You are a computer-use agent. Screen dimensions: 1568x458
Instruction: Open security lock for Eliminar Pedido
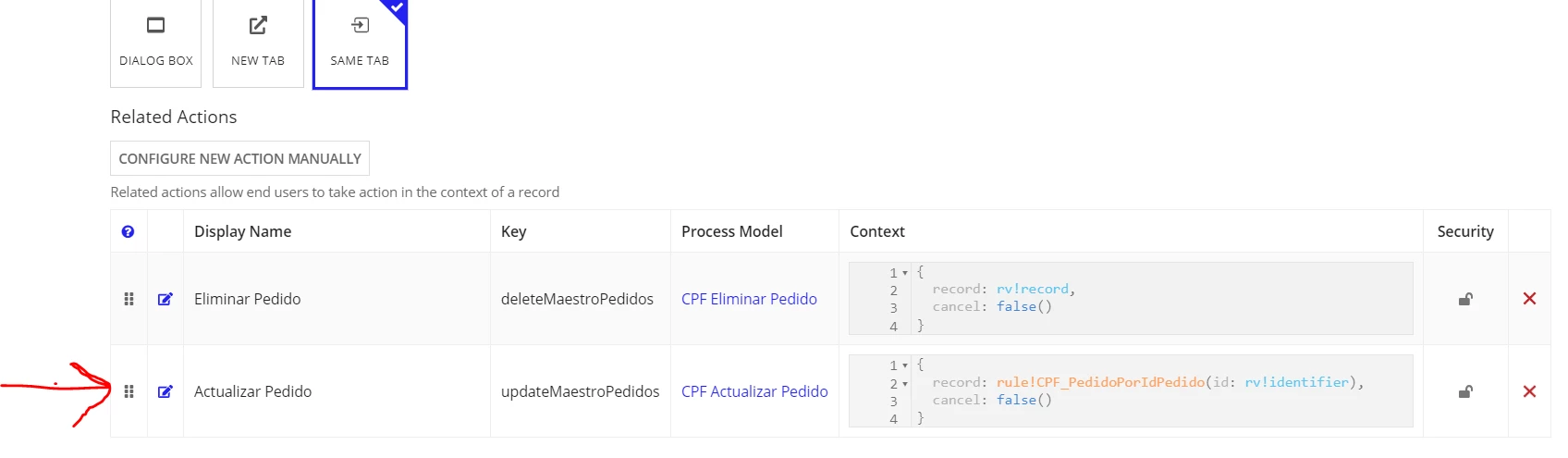[1465, 299]
